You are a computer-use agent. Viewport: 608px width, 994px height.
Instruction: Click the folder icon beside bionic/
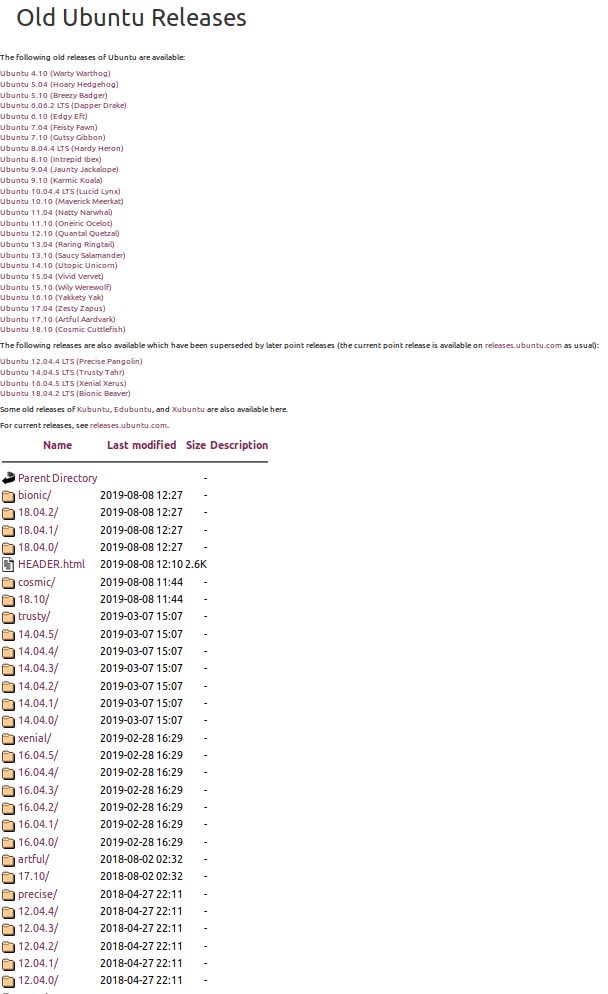point(8,496)
